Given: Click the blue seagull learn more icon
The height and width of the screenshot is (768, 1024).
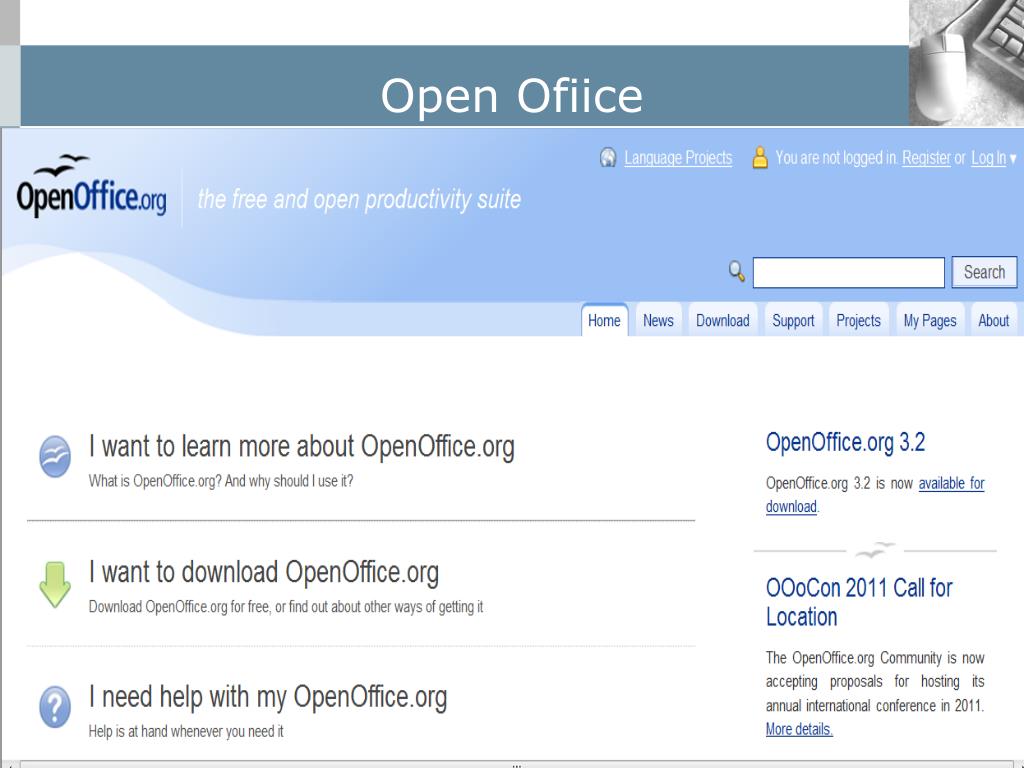Looking at the screenshot, I should pos(55,456).
